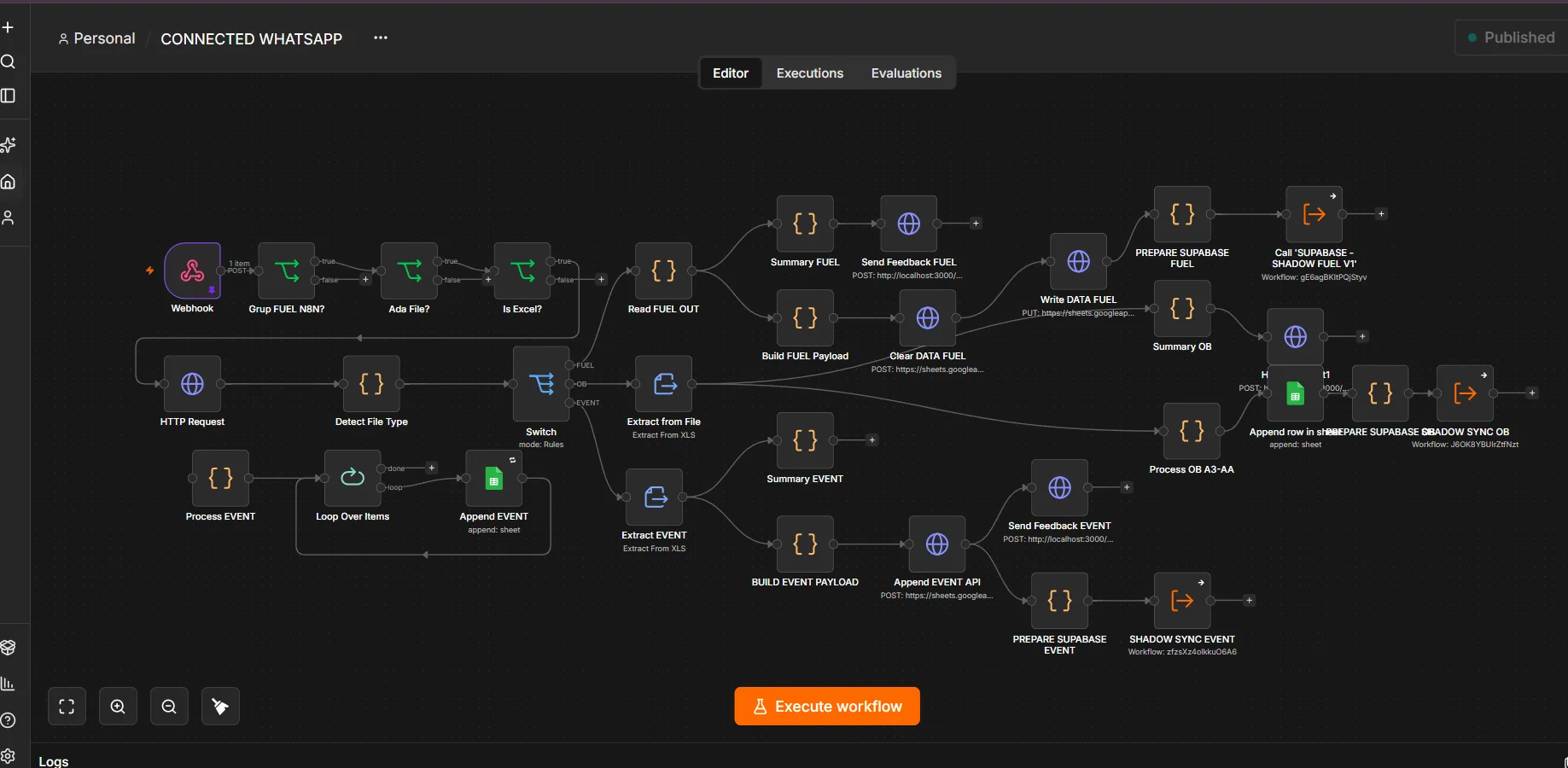Select the SHADOW SYNC EVENT node
The width and height of the screenshot is (1568, 768).
pos(1182,601)
